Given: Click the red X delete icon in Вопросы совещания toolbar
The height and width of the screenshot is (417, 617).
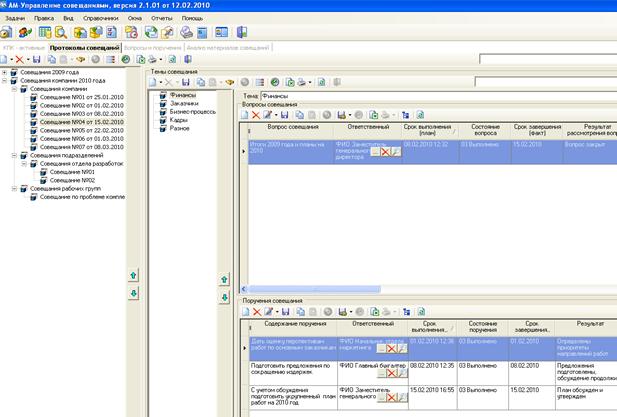Looking at the screenshot, I should pyautogui.click(x=256, y=115).
